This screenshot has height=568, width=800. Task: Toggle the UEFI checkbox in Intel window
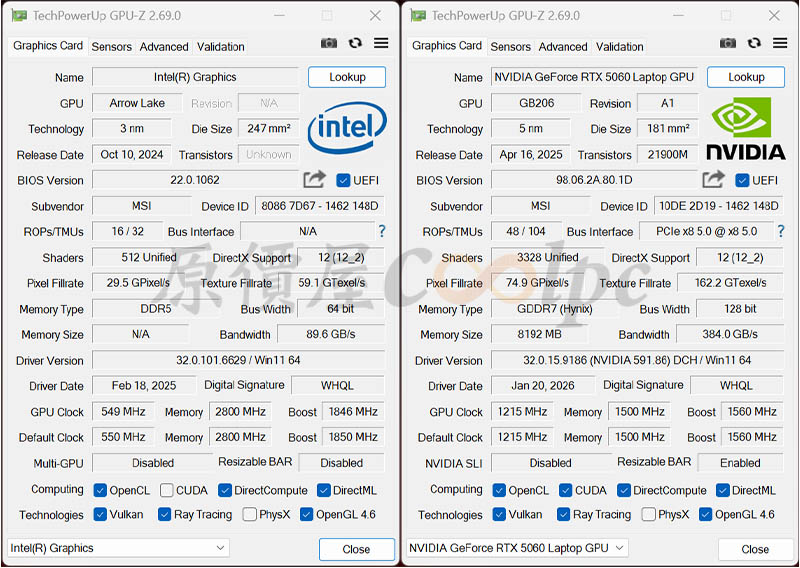[344, 180]
